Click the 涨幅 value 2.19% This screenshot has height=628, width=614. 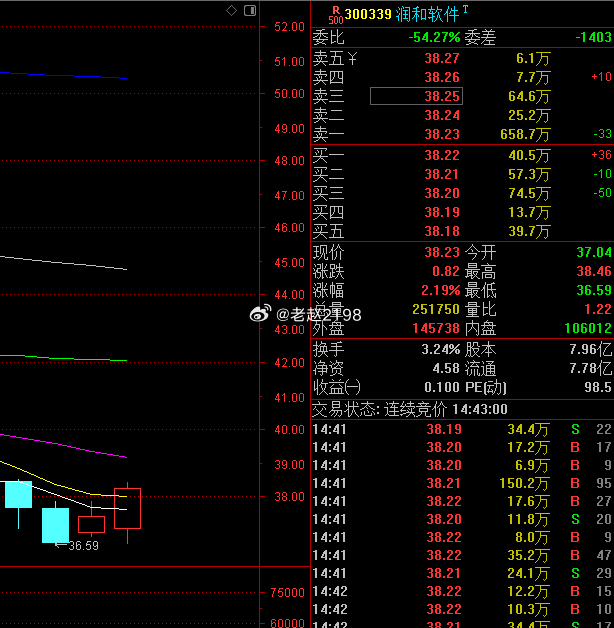pos(440,290)
